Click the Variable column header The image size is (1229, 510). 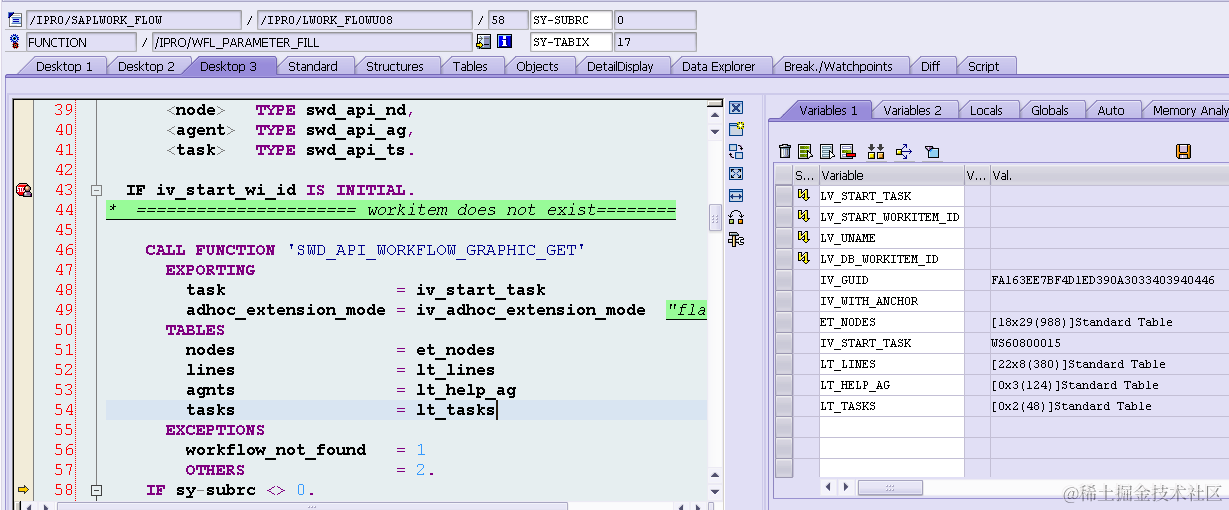pyautogui.click(x=891, y=175)
